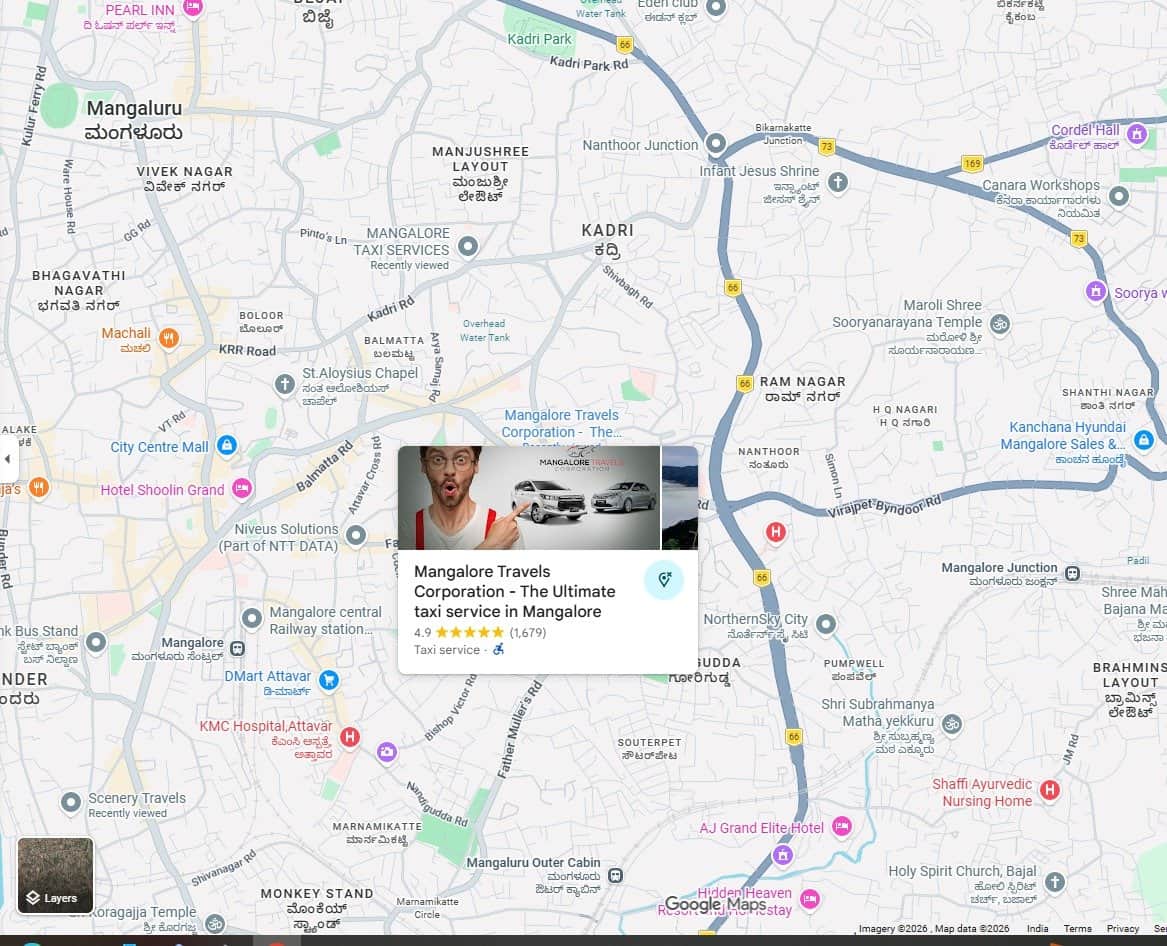Open the Layers map type thumbnail
The width and height of the screenshot is (1167, 946).
pos(55,875)
